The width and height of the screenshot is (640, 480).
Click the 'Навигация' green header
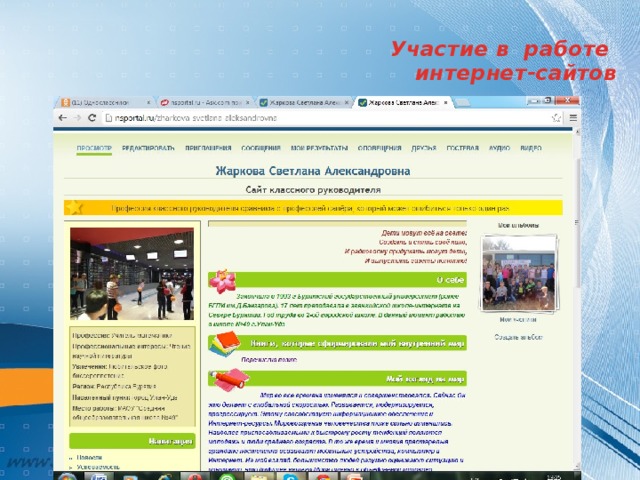point(132,441)
